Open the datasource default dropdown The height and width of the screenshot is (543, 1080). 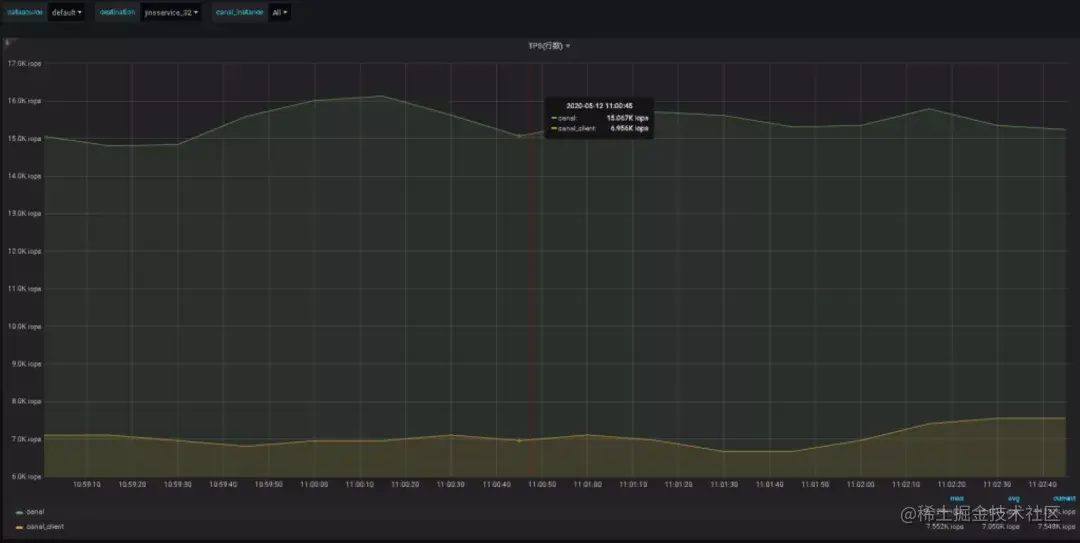(66, 12)
